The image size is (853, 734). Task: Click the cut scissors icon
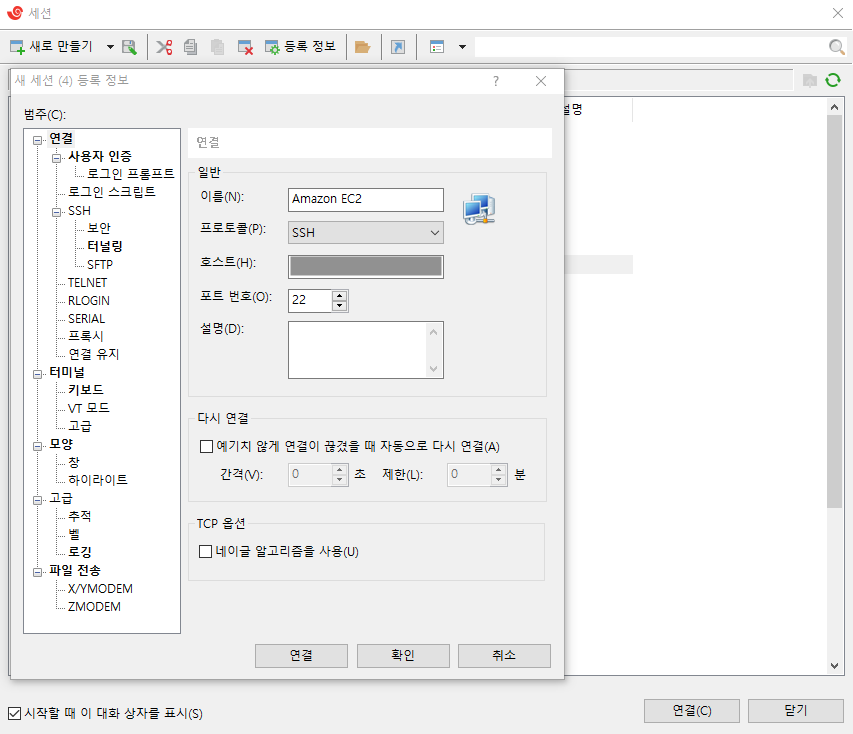coord(164,47)
